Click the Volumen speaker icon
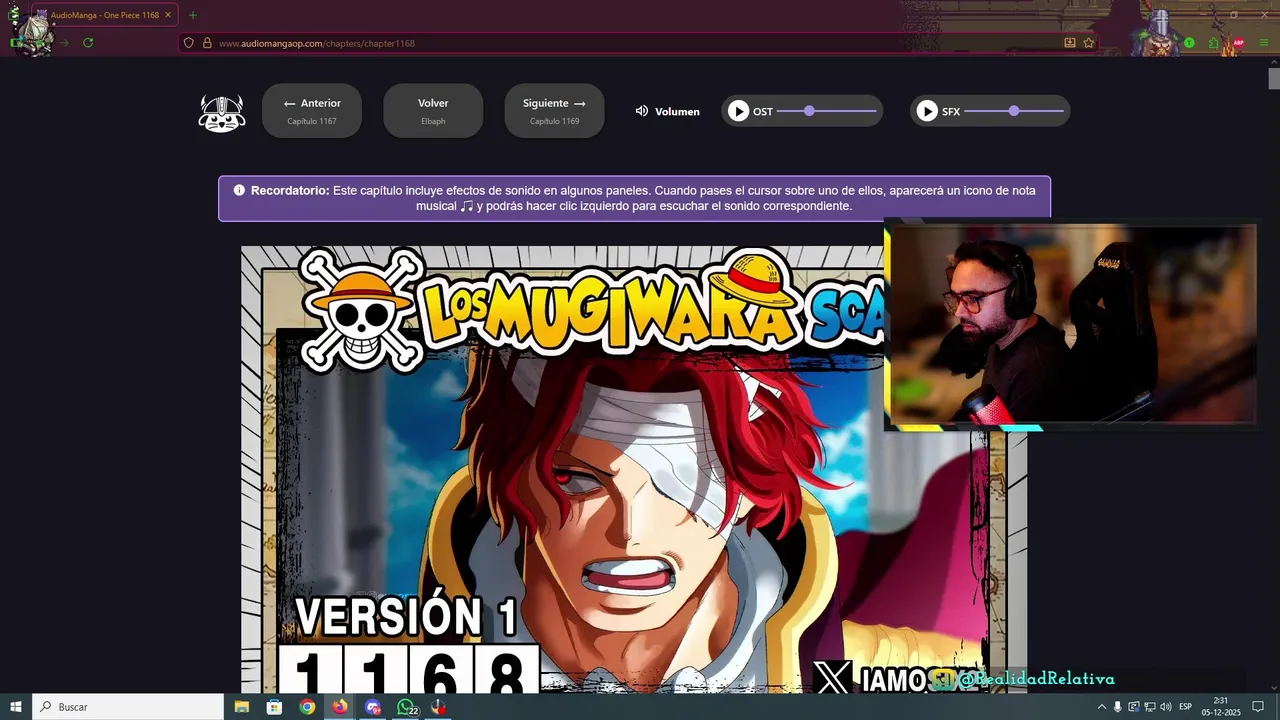 [642, 111]
